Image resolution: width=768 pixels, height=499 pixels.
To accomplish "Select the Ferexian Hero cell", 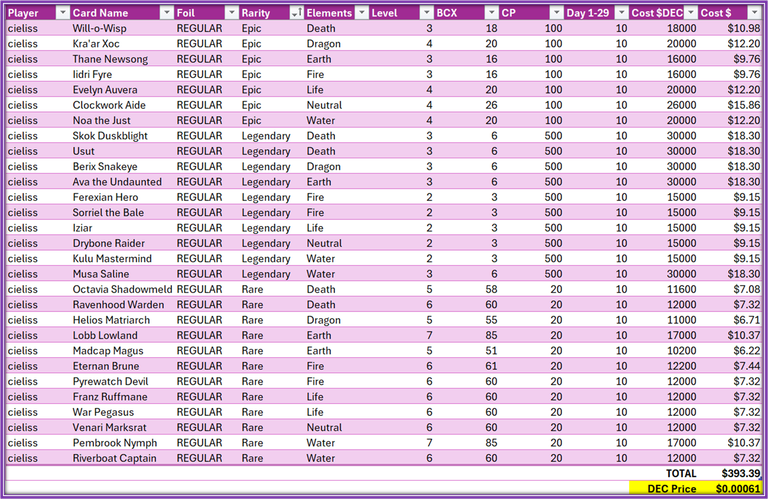I will tap(122, 197).
